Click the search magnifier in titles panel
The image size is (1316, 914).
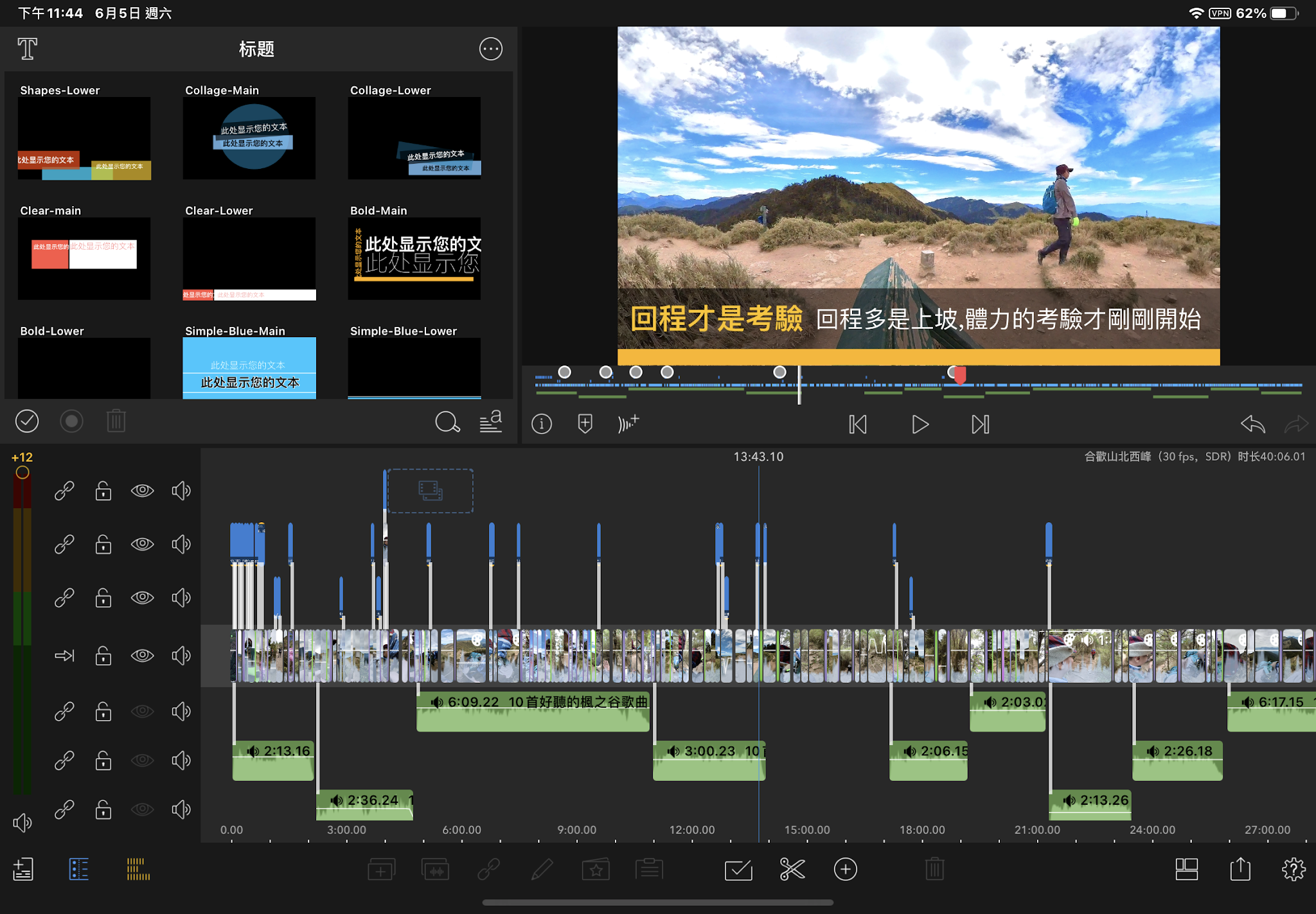click(447, 422)
